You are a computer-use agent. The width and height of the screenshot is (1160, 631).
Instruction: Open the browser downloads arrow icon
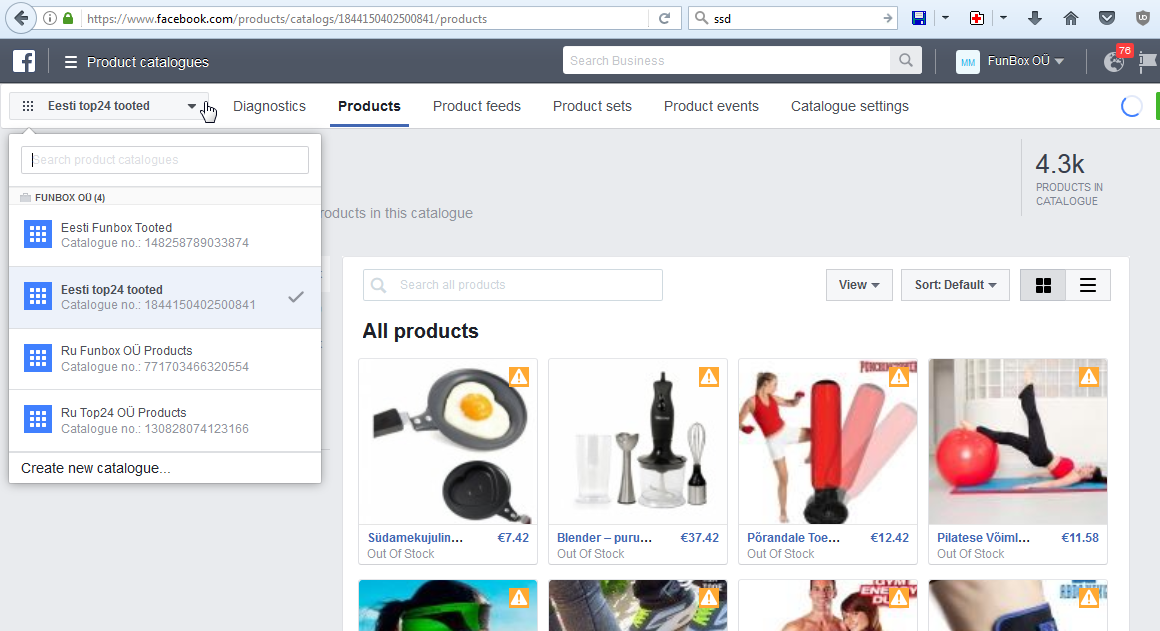click(x=1035, y=18)
